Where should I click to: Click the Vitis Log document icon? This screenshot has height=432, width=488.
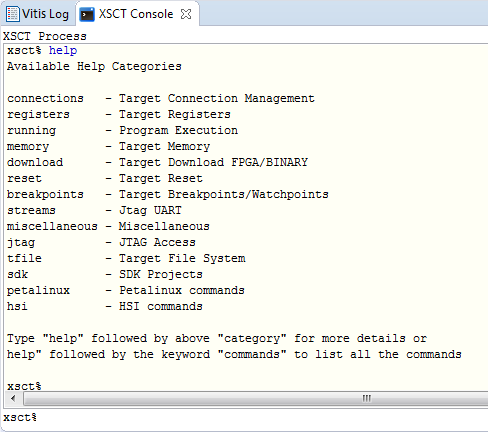[13, 14]
